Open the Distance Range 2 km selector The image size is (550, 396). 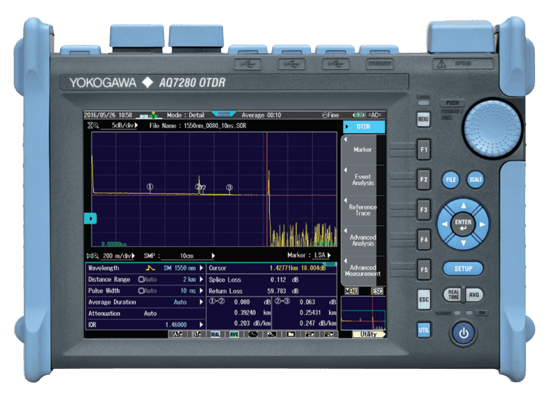146,280
